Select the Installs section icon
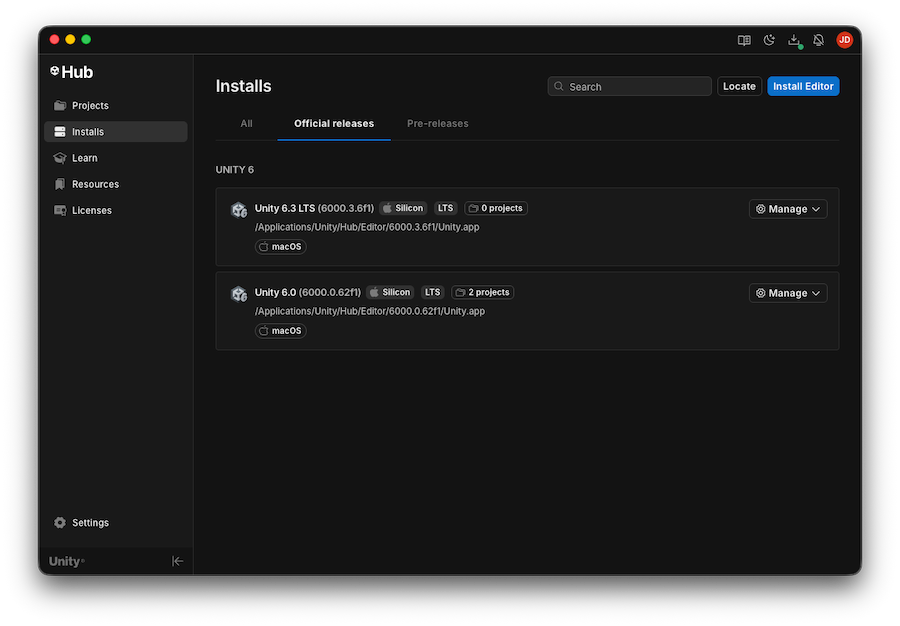The image size is (900, 626). point(61,131)
